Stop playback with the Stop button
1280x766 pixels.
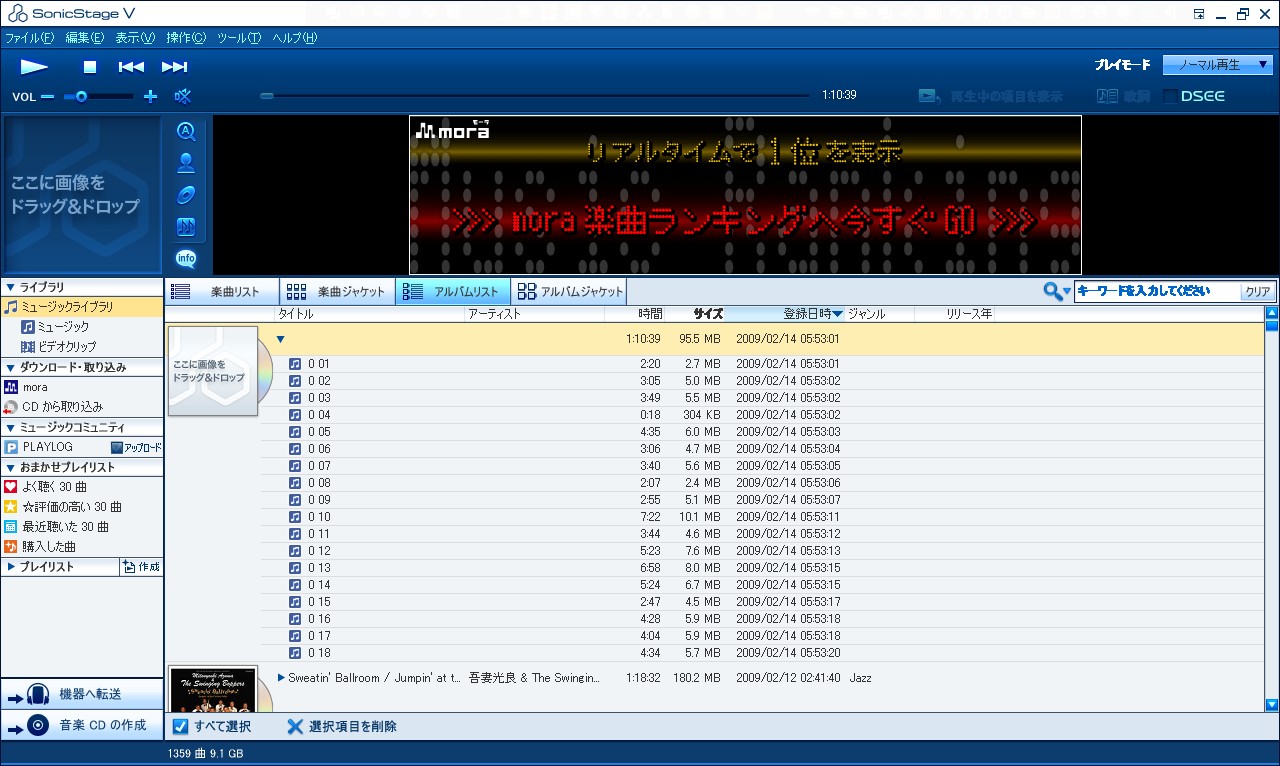90,67
